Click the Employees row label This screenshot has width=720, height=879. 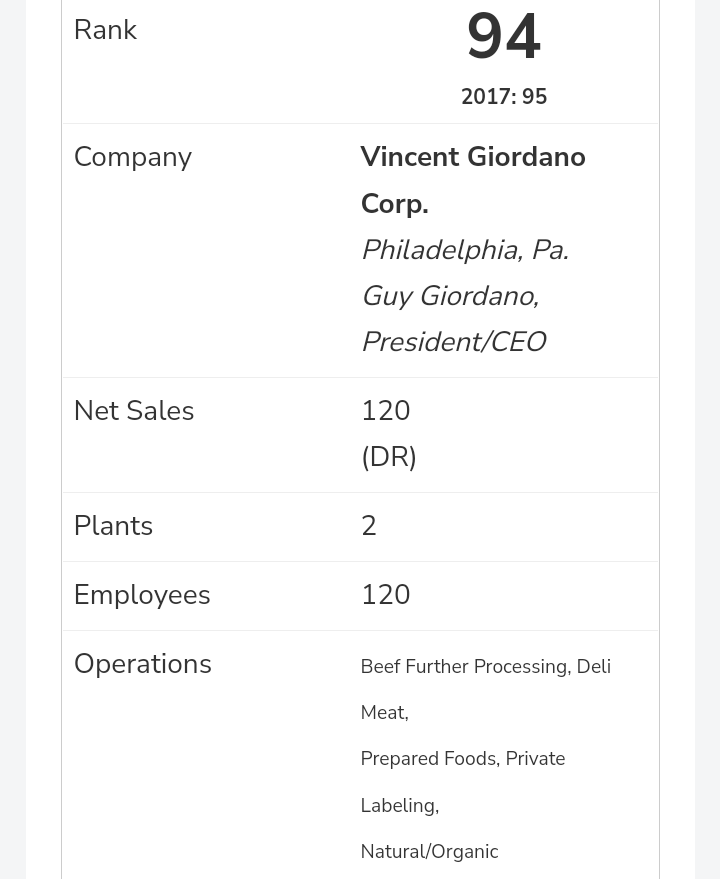tap(142, 595)
